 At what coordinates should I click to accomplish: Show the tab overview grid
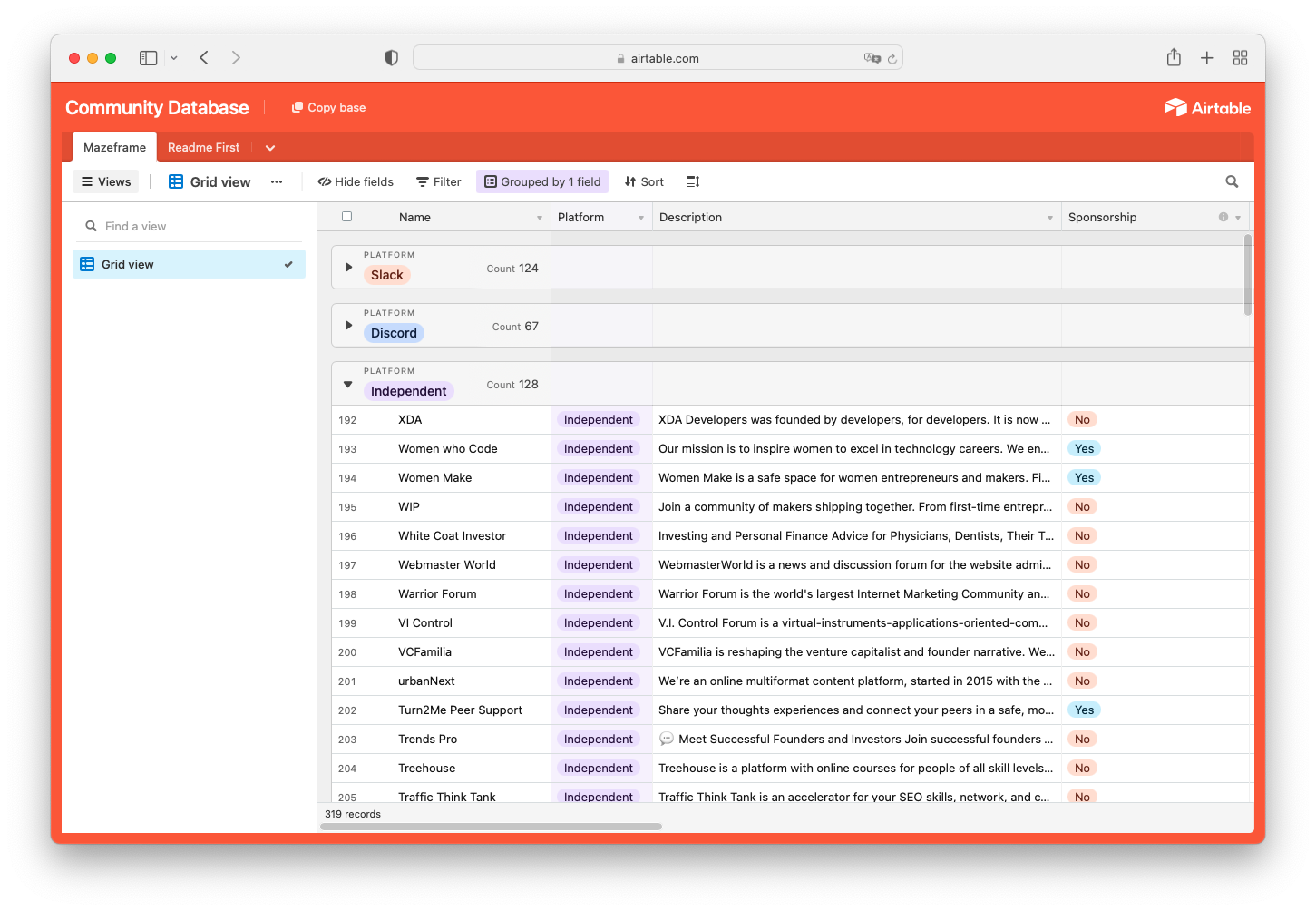point(1241,58)
